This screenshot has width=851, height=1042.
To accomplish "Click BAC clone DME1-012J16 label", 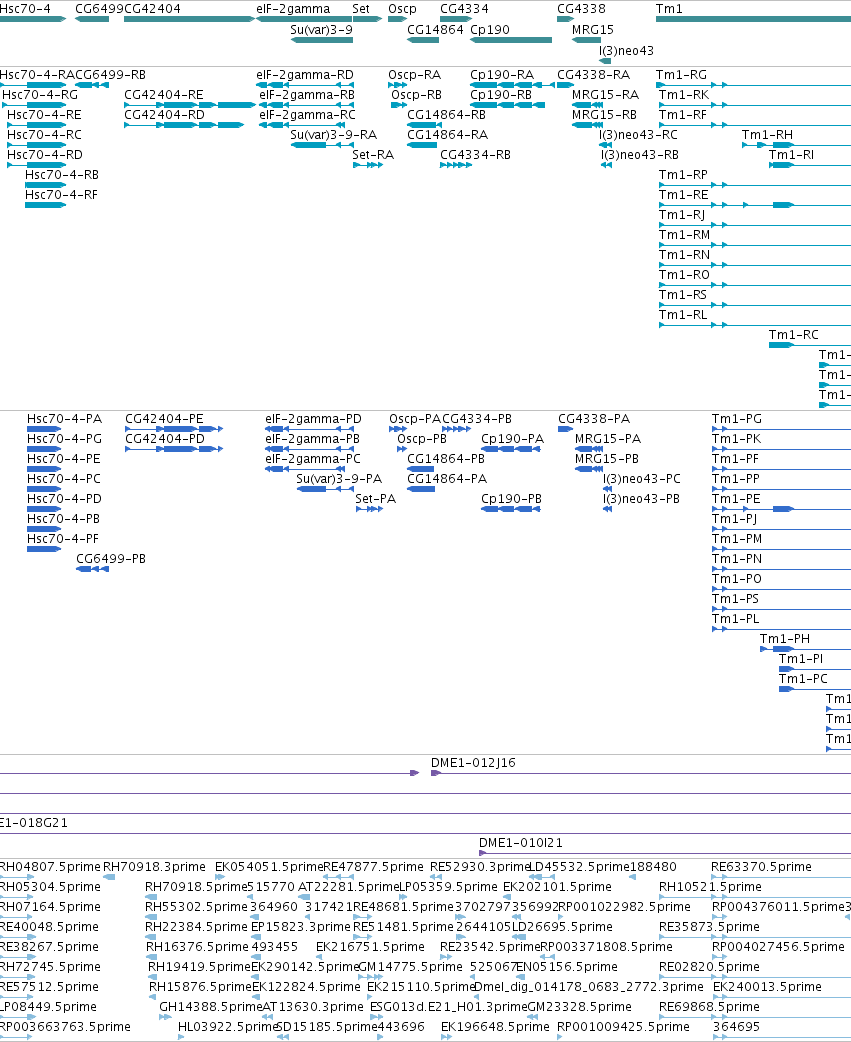I will coord(473,762).
